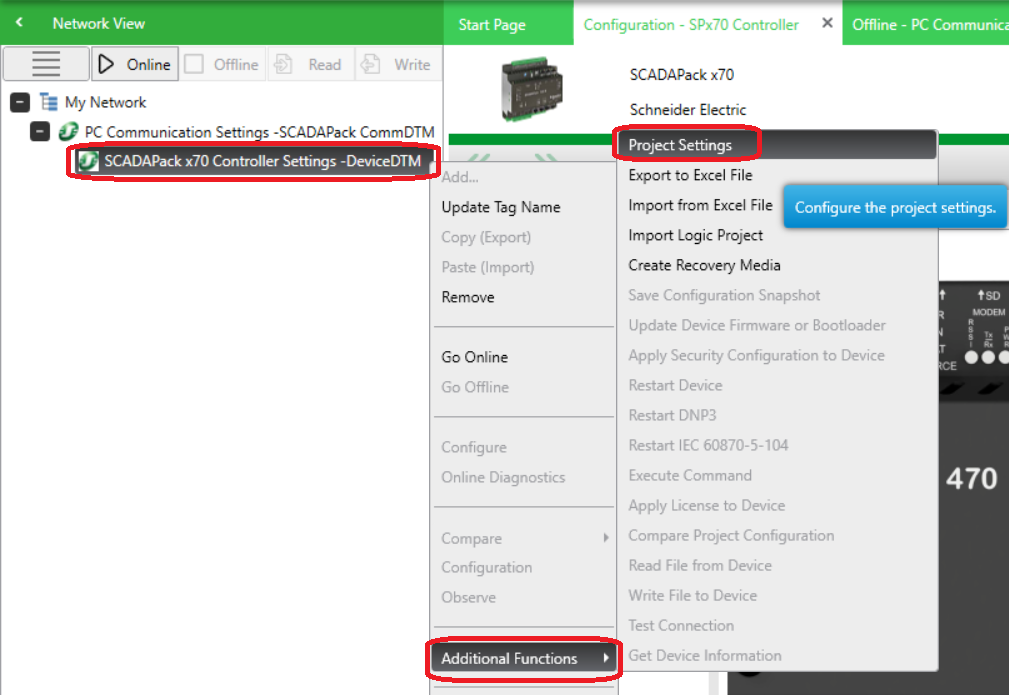Click the SCADAPack x70 Controller DeviceDTM icon

click(88, 161)
